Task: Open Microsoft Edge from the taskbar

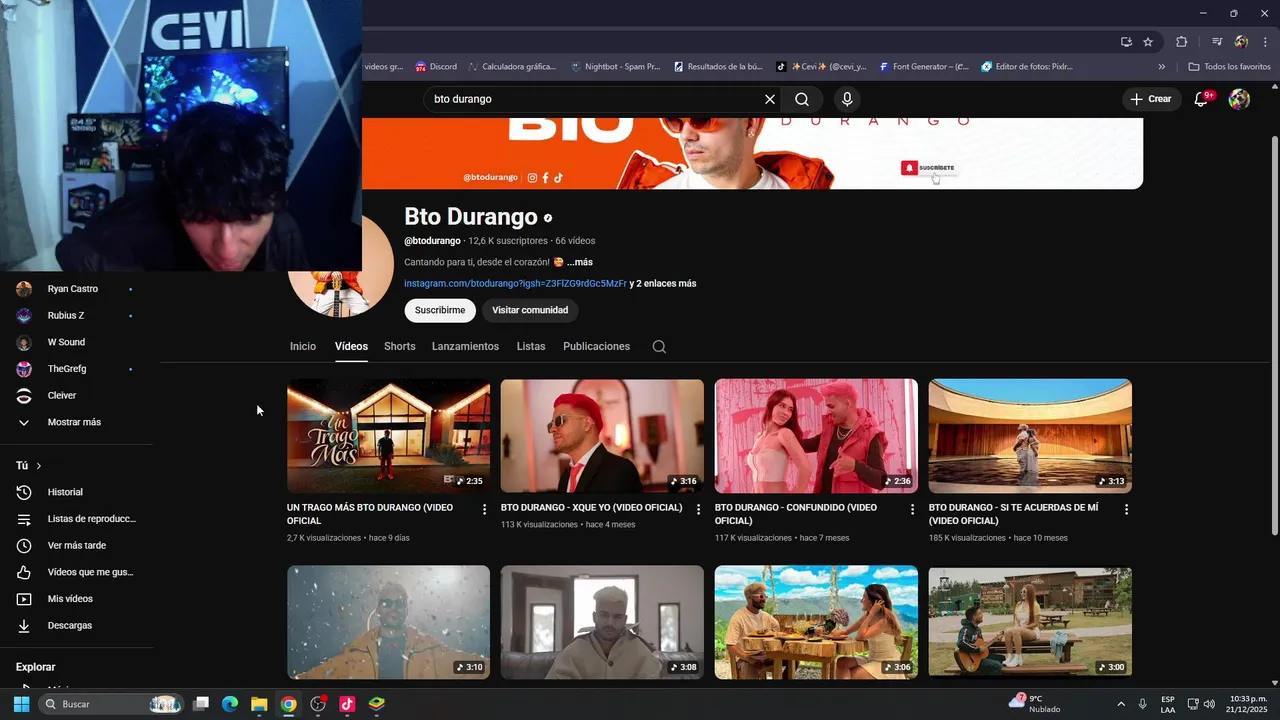Action: [230, 704]
